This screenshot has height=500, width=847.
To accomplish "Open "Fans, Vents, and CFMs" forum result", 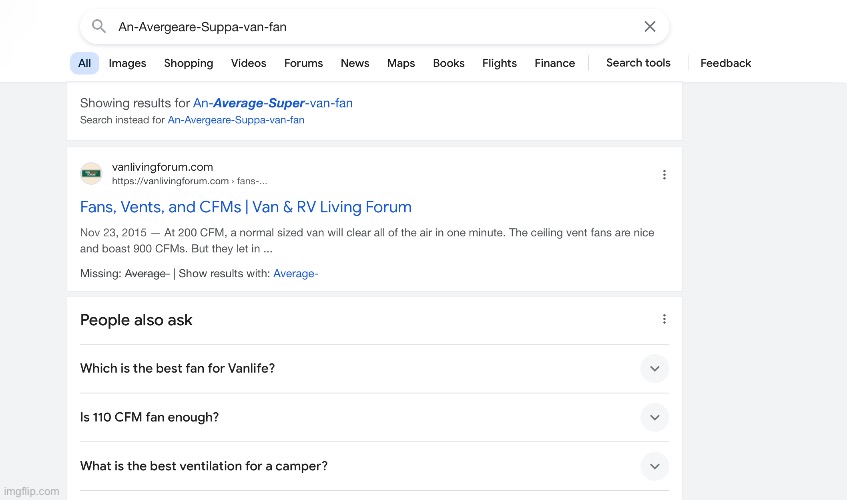I will (246, 207).
